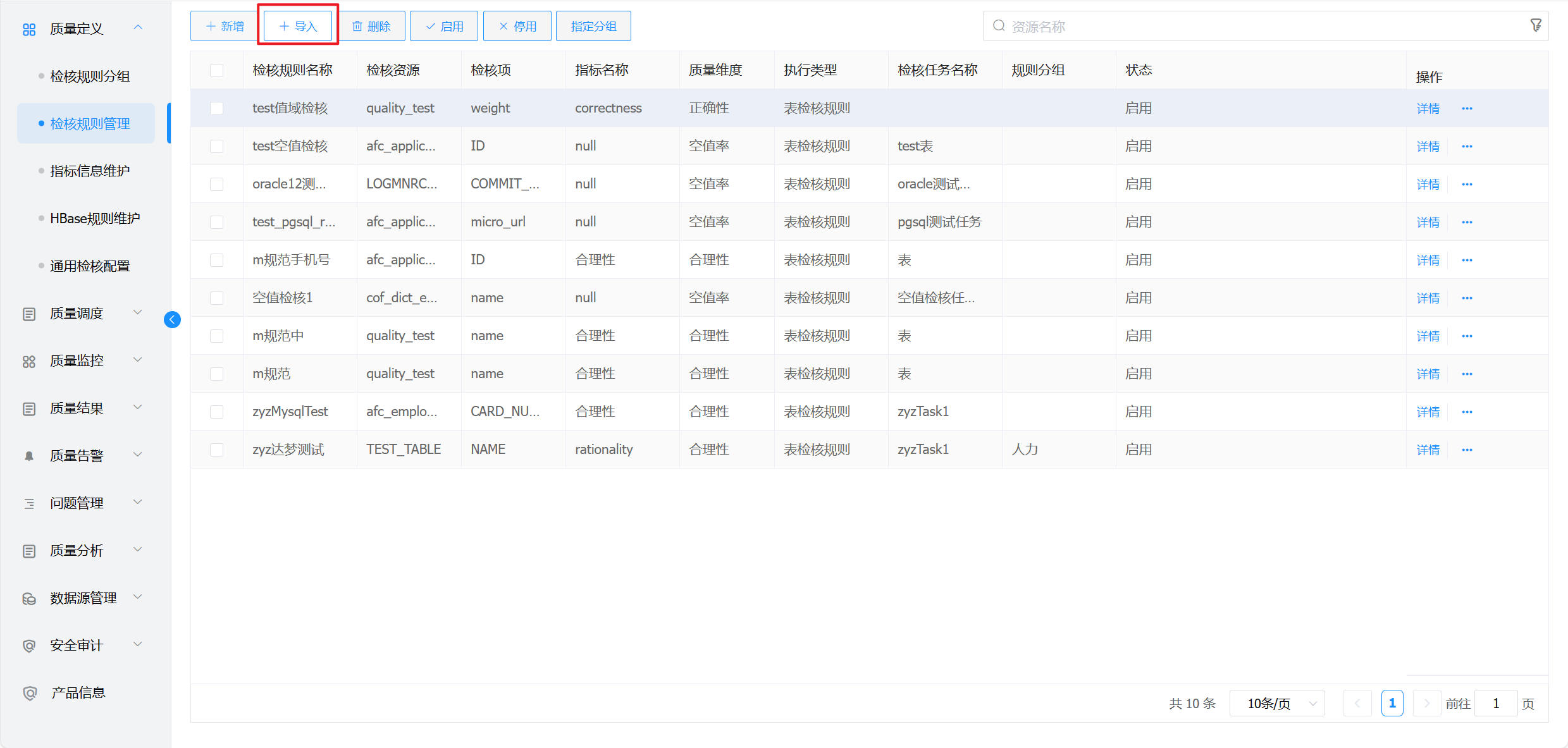
Task: Check the test空值检核 row checkbox
Action: (216, 146)
